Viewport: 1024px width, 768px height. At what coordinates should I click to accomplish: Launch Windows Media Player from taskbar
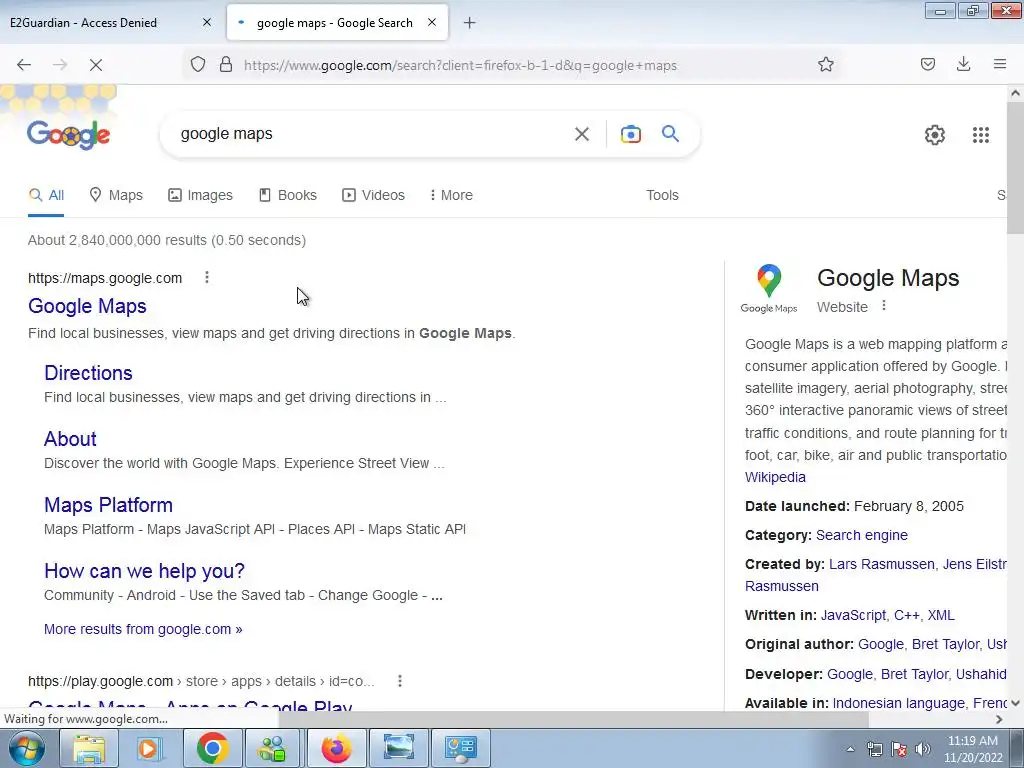coord(150,748)
